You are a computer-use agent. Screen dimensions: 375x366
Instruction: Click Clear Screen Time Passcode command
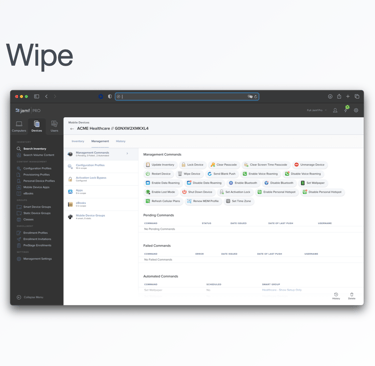(x=265, y=165)
